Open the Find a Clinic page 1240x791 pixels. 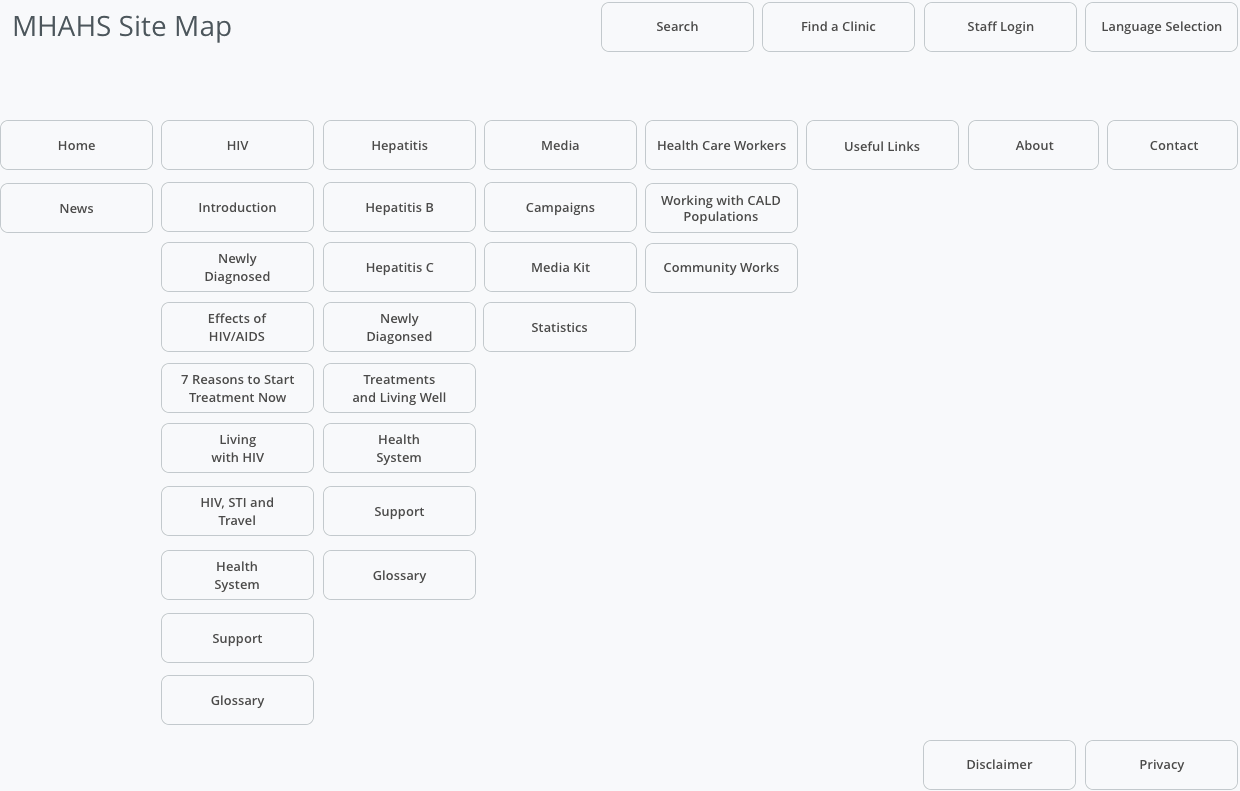tap(838, 27)
